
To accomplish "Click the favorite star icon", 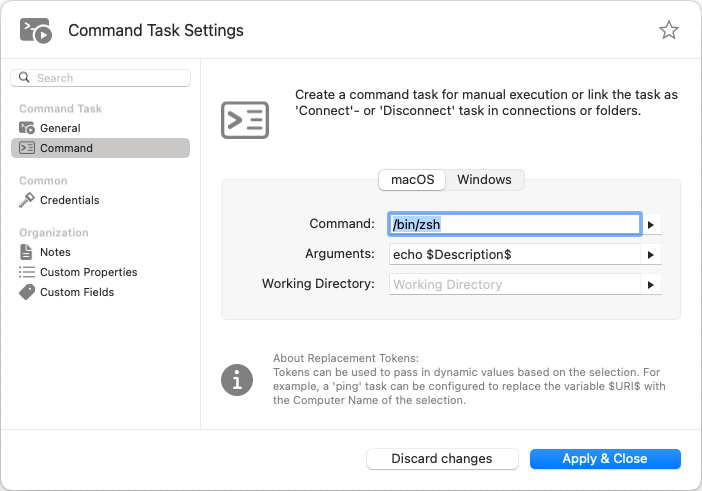I will (669, 30).
